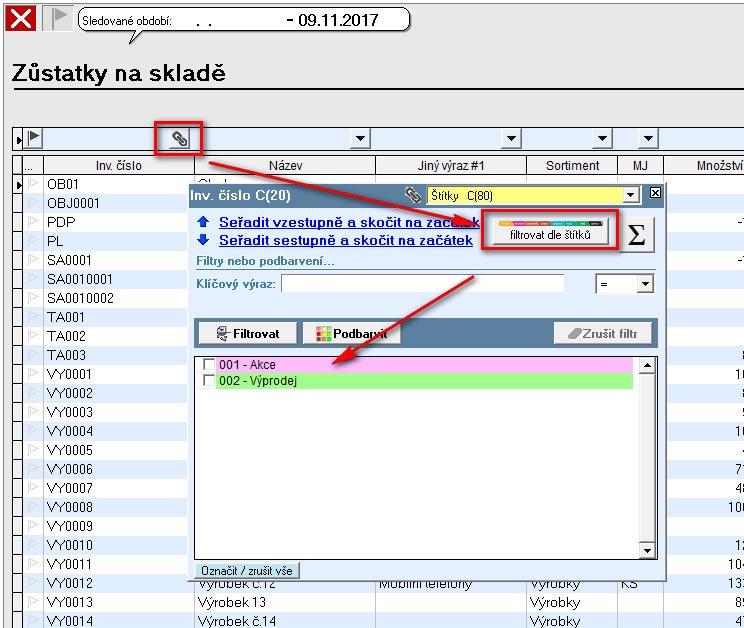Select the green 002 - Výprodej label row

click(x=424, y=380)
